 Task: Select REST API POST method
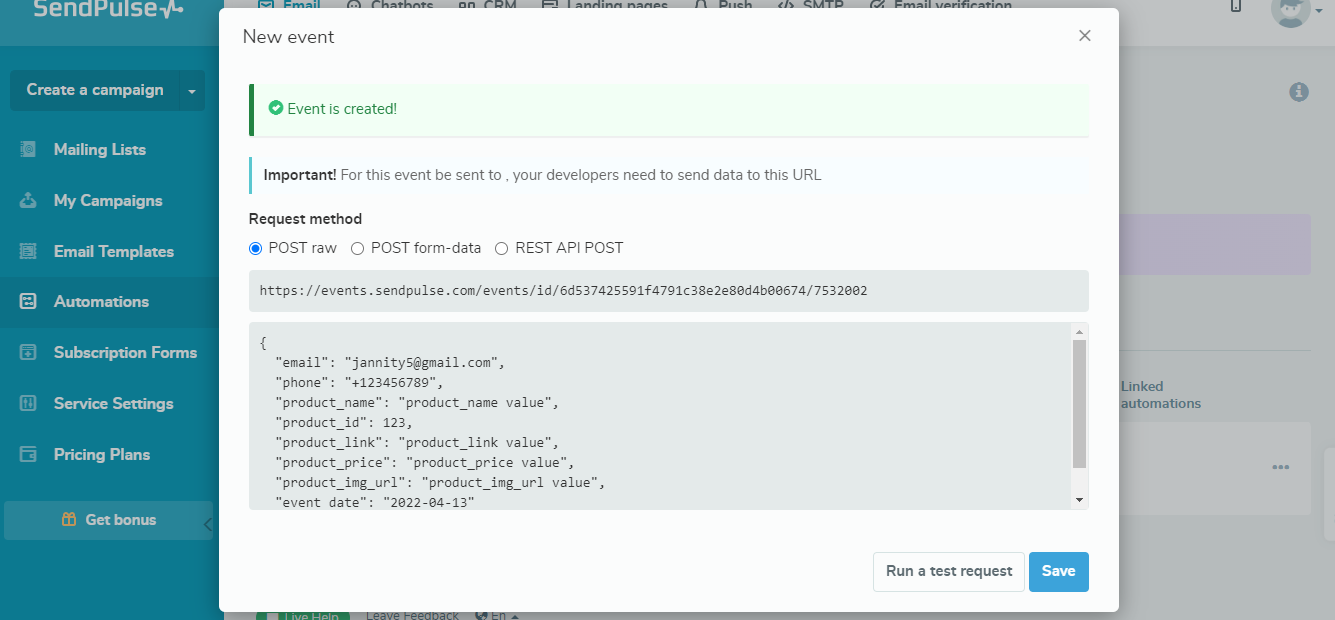[501, 247]
